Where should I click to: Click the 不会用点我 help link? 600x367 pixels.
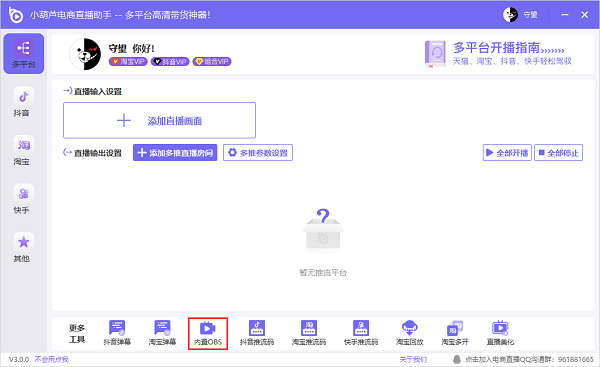pos(52,359)
